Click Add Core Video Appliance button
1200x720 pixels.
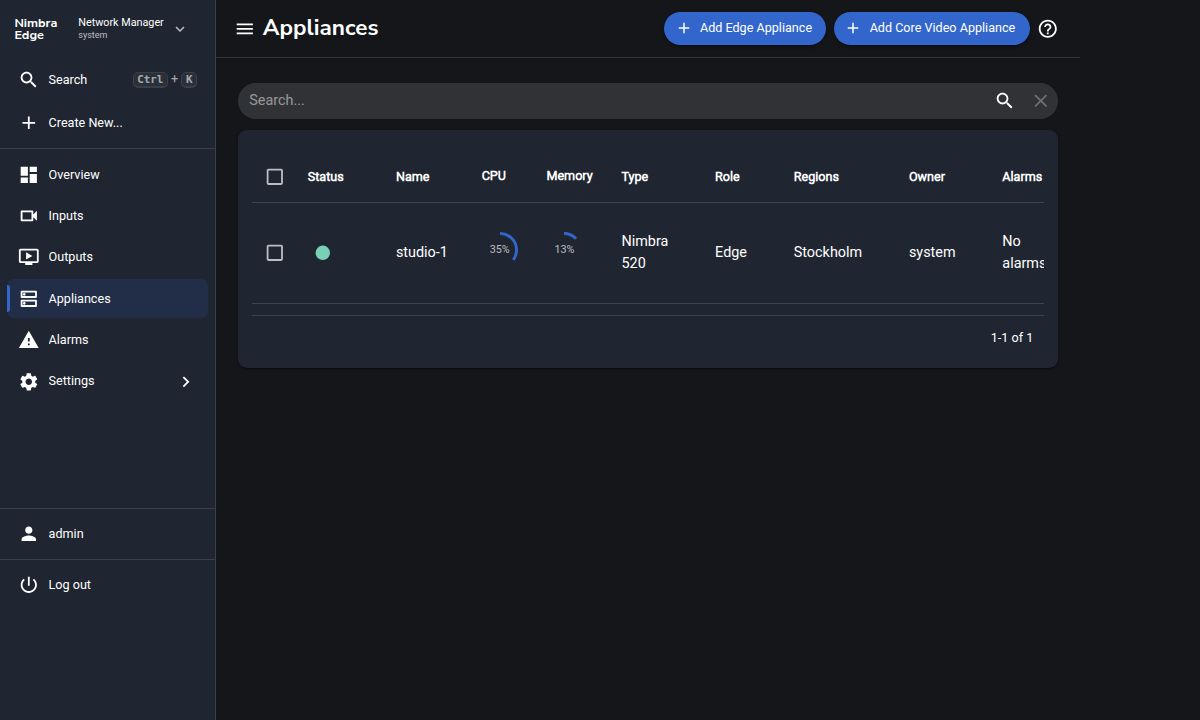tap(932, 28)
